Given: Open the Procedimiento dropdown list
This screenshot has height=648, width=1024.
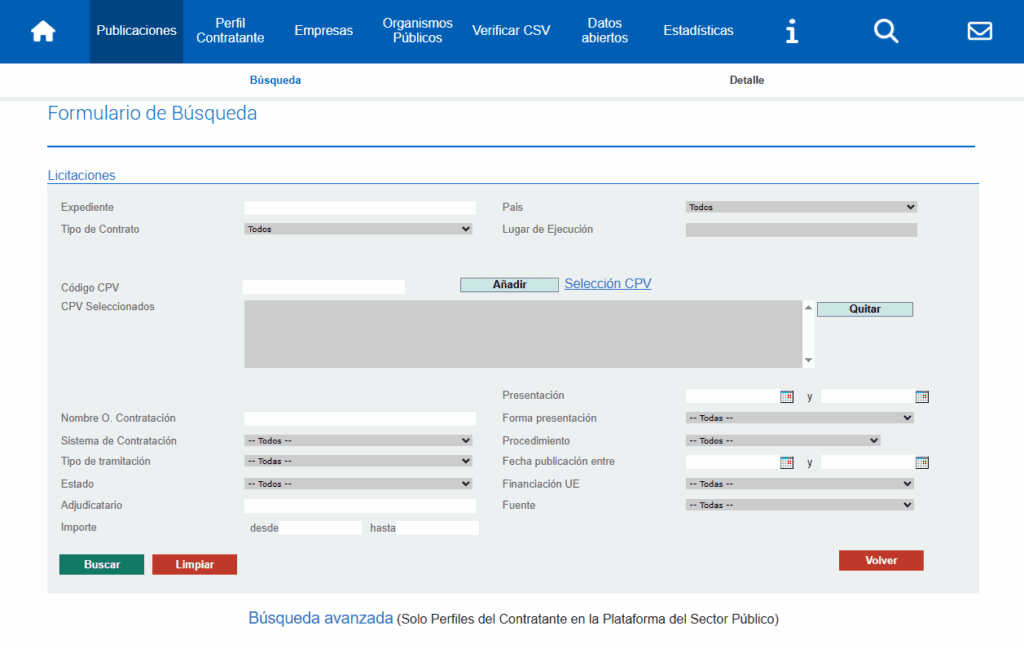Looking at the screenshot, I should pyautogui.click(x=783, y=440).
